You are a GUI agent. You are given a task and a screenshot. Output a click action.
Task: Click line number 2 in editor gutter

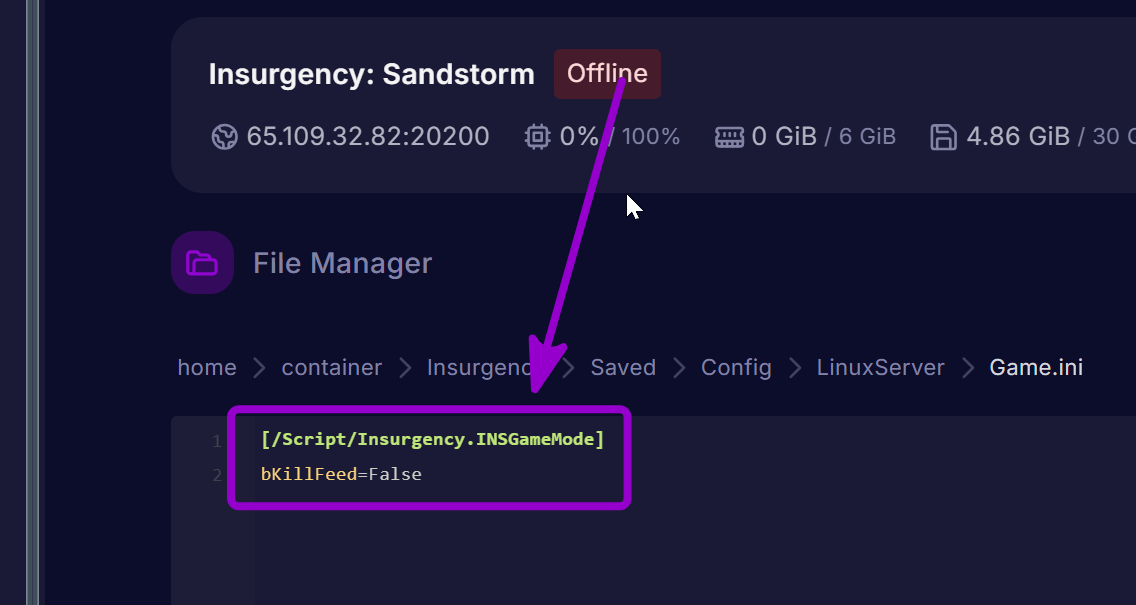click(x=217, y=475)
